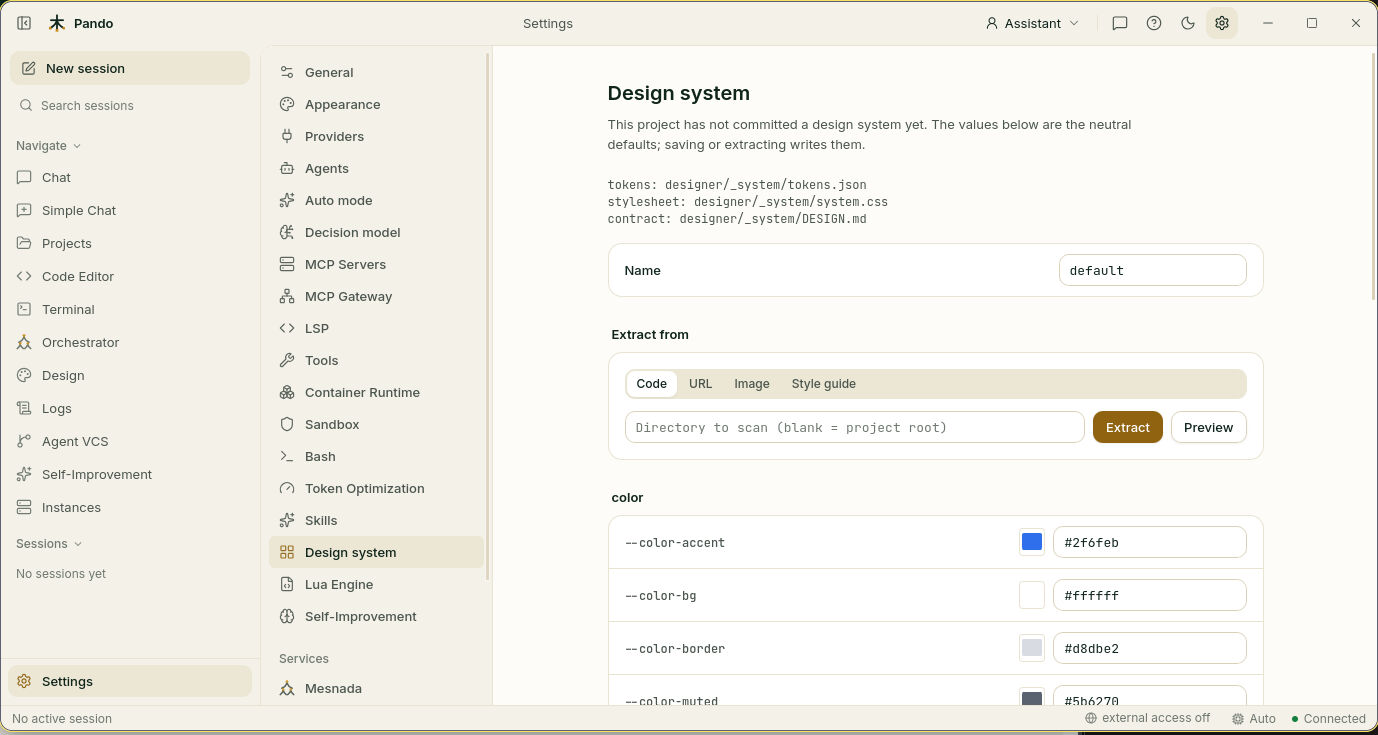Collapse the Sessions section
Screen dimensions: 1378x735
coord(49,543)
